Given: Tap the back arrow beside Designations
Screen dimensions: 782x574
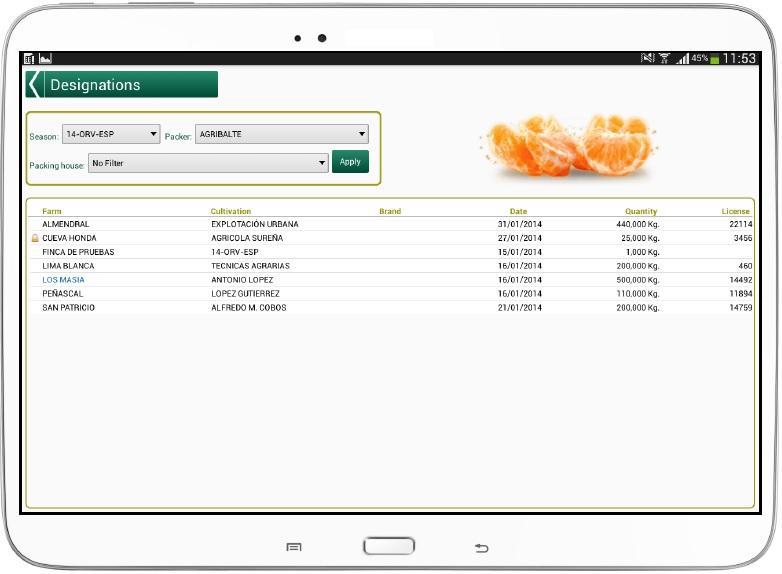Looking at the screenshot, I should pos(34,84).
